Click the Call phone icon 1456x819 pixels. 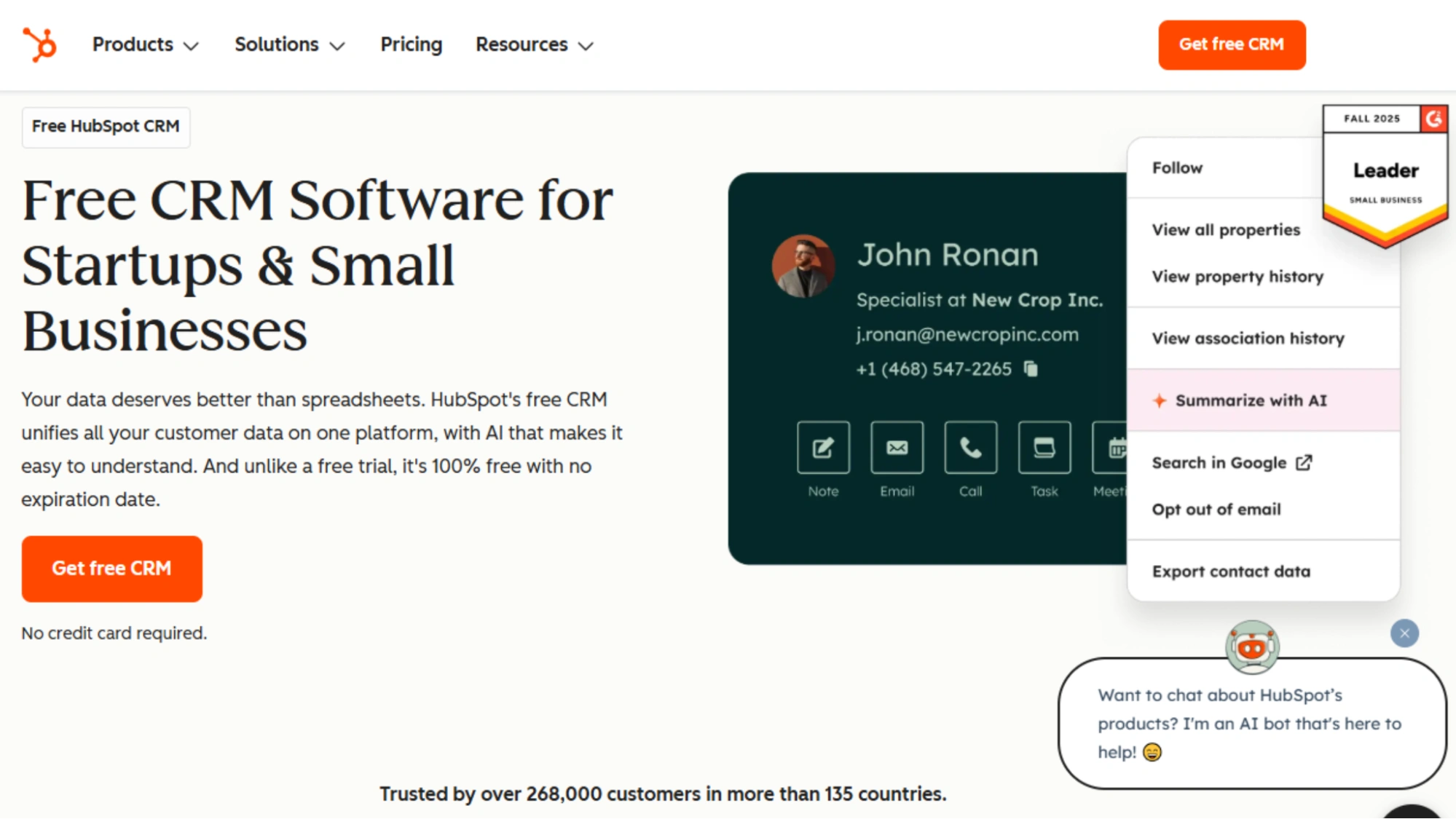[x=970, y=447]
